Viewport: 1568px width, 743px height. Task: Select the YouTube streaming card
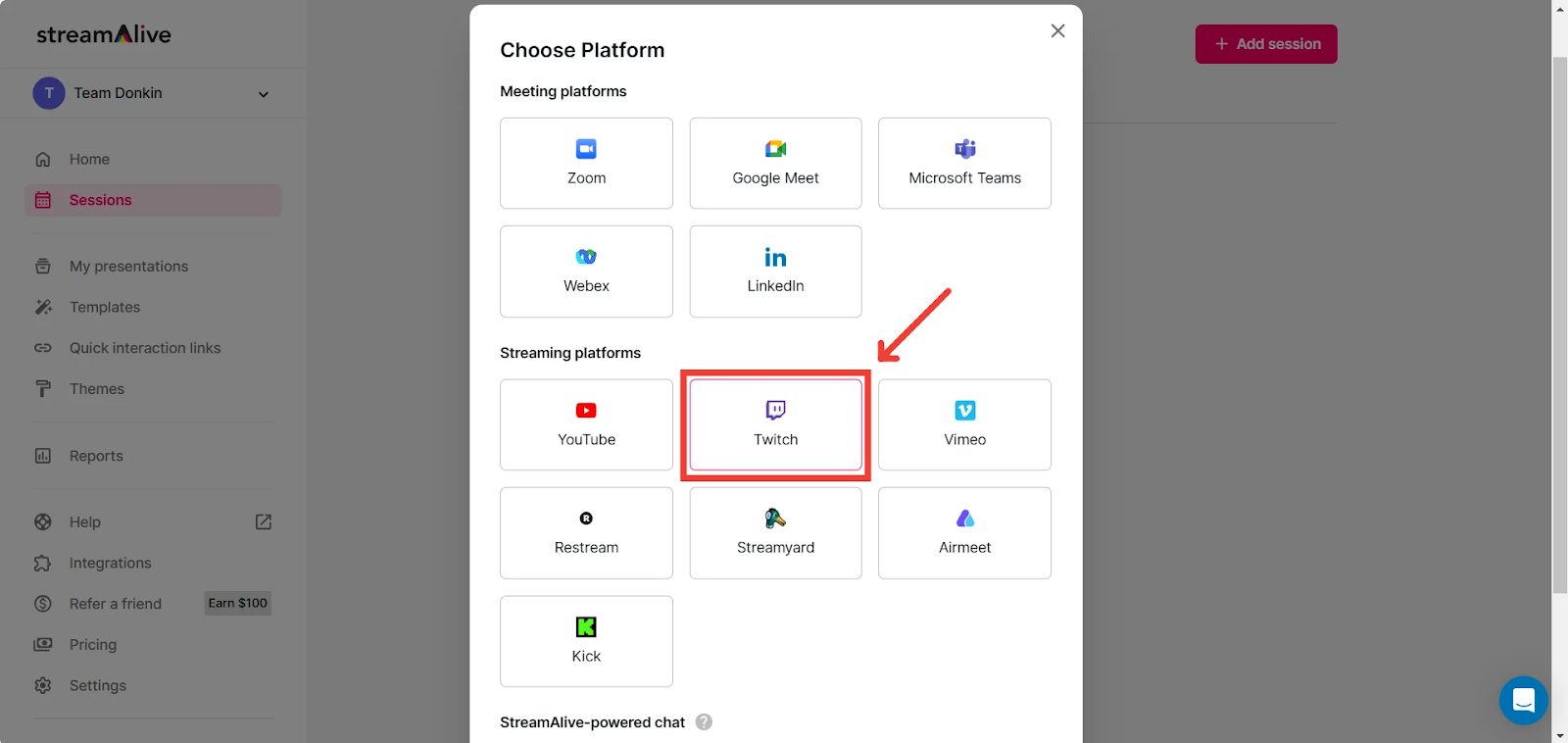click(x=586, y=424)
